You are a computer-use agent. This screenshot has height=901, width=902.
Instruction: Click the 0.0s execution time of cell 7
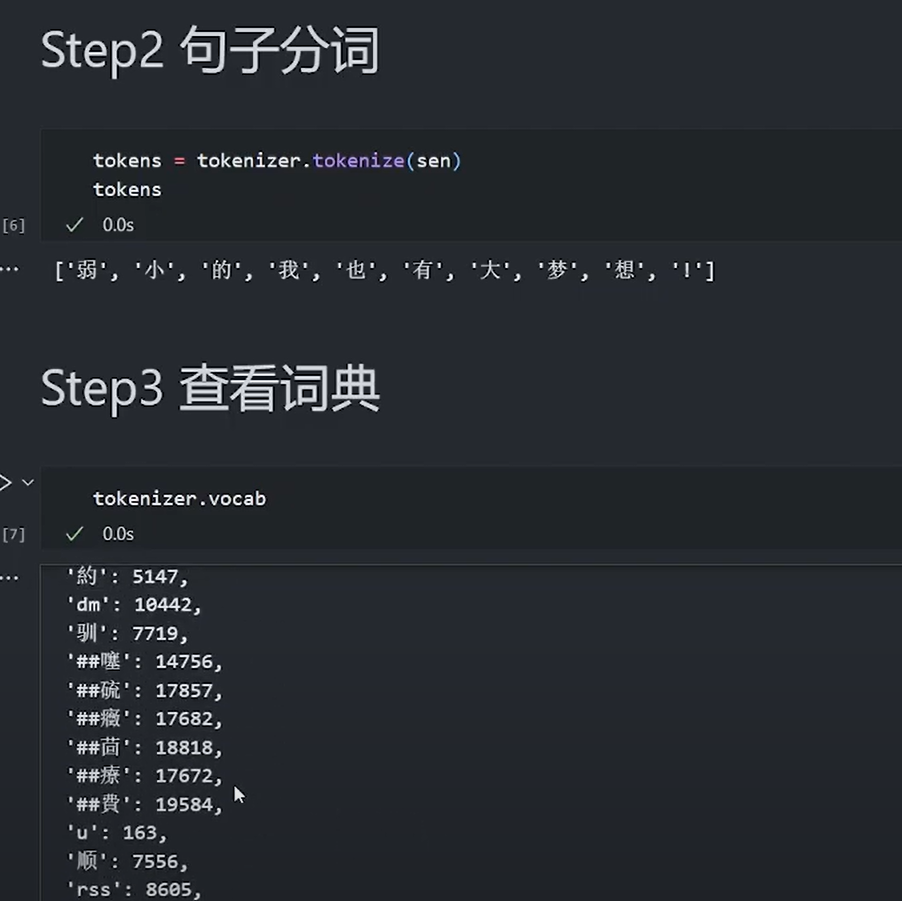point(119,534)
